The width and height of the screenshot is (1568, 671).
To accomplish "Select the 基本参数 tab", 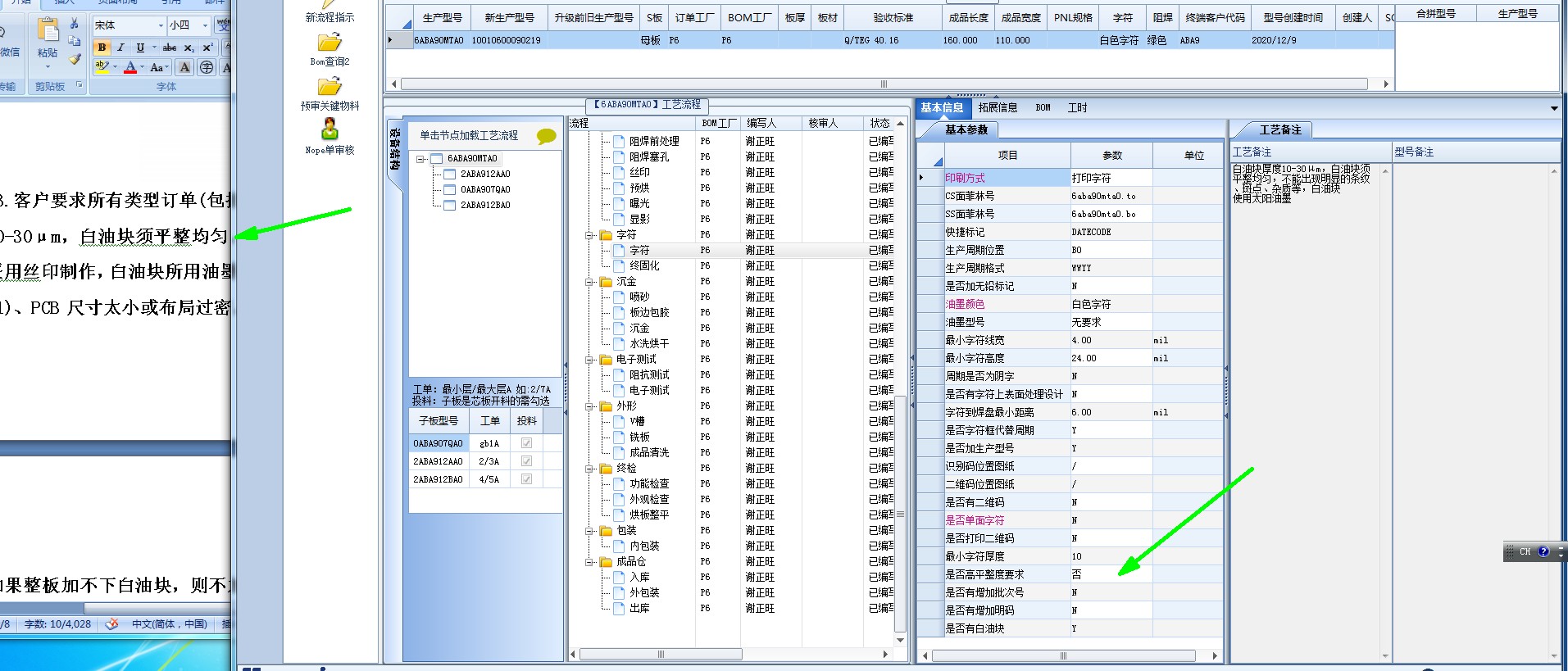I will 966,129.
